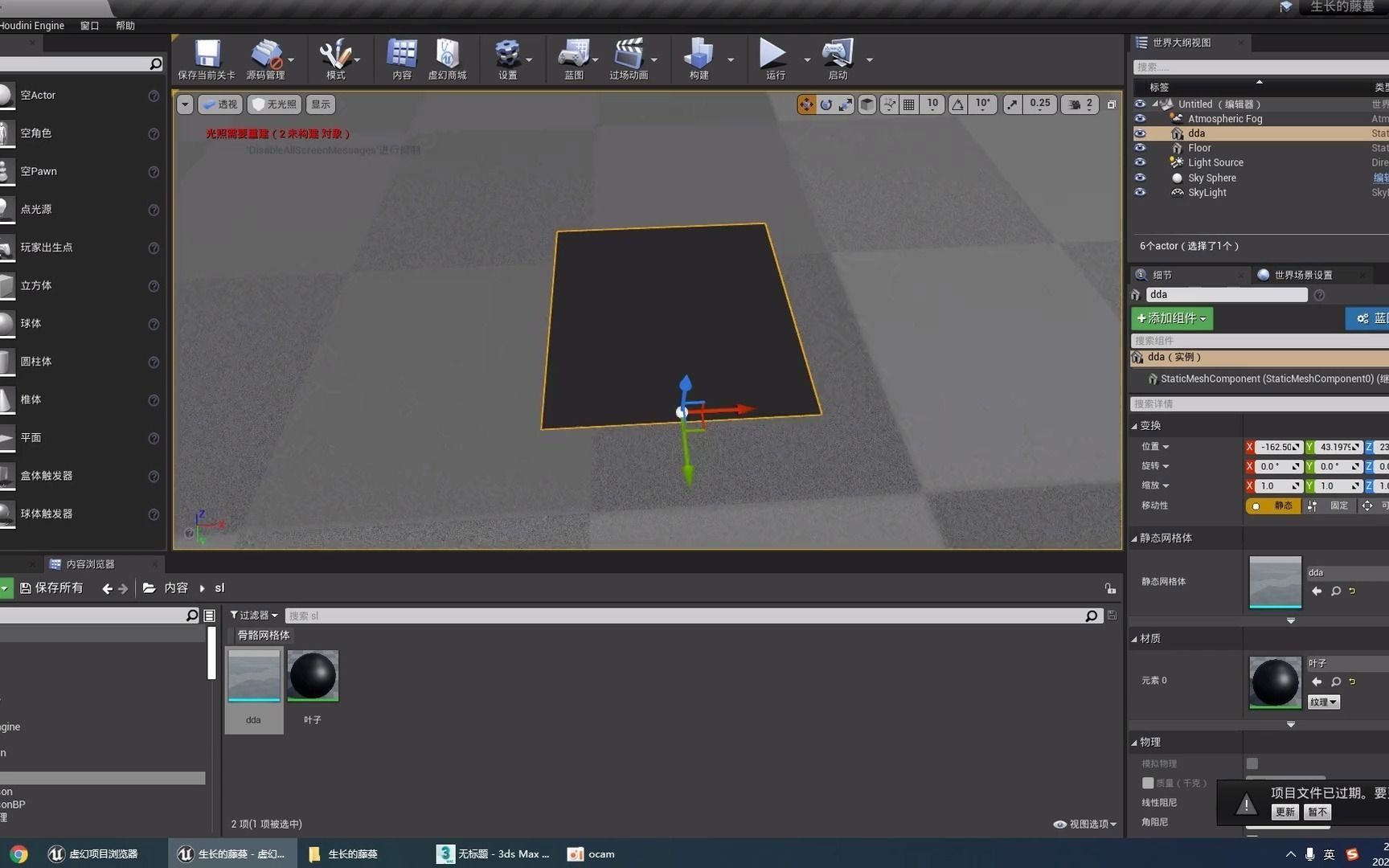The image size is (1389, 868).
Task: Toggle visibility of Floor actor
Action: 1140,148
